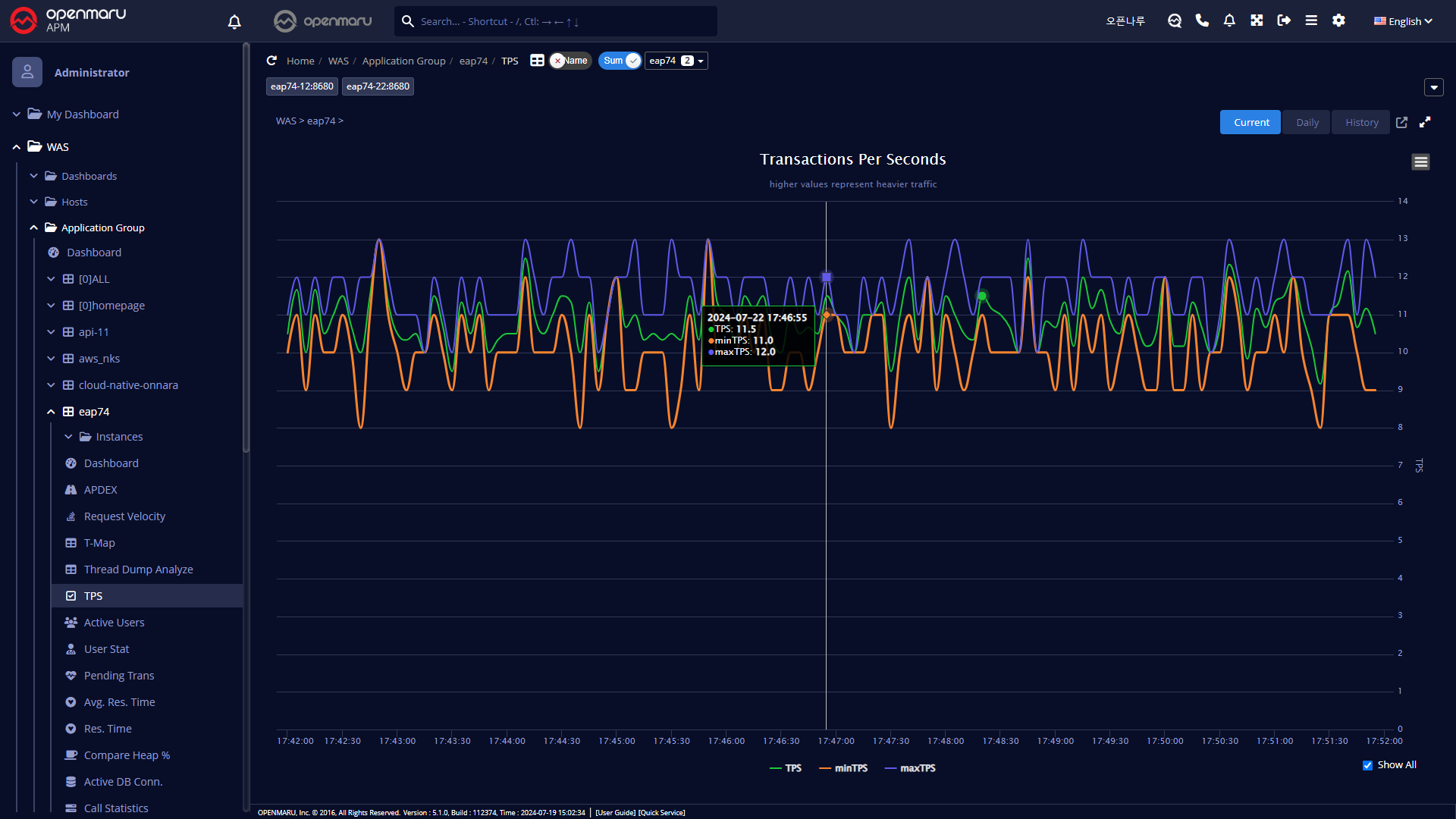1456x819 pixels.
Task: Open chart in new window icon
Action: (x=1401, y=122)
